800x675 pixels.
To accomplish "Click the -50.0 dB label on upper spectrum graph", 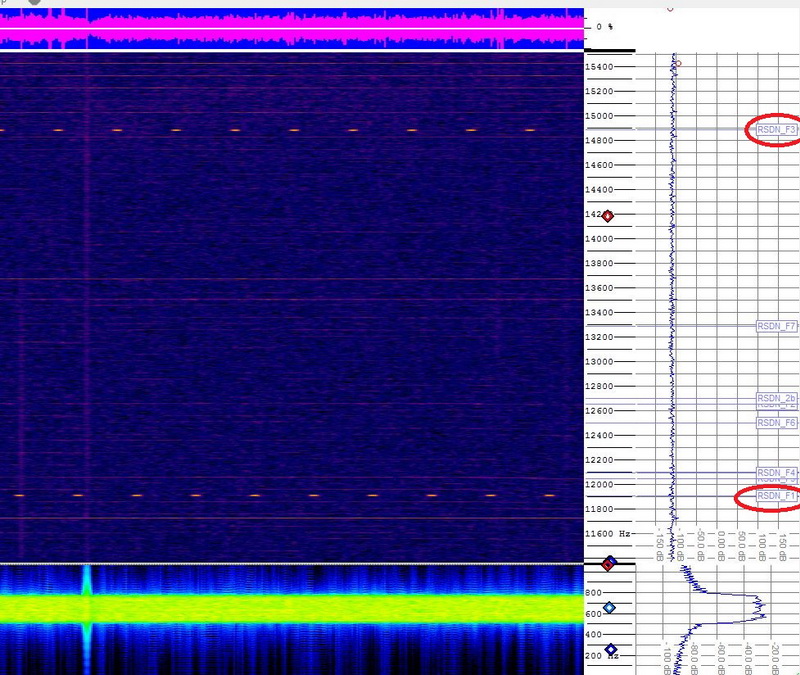I will tap(700, 545).
